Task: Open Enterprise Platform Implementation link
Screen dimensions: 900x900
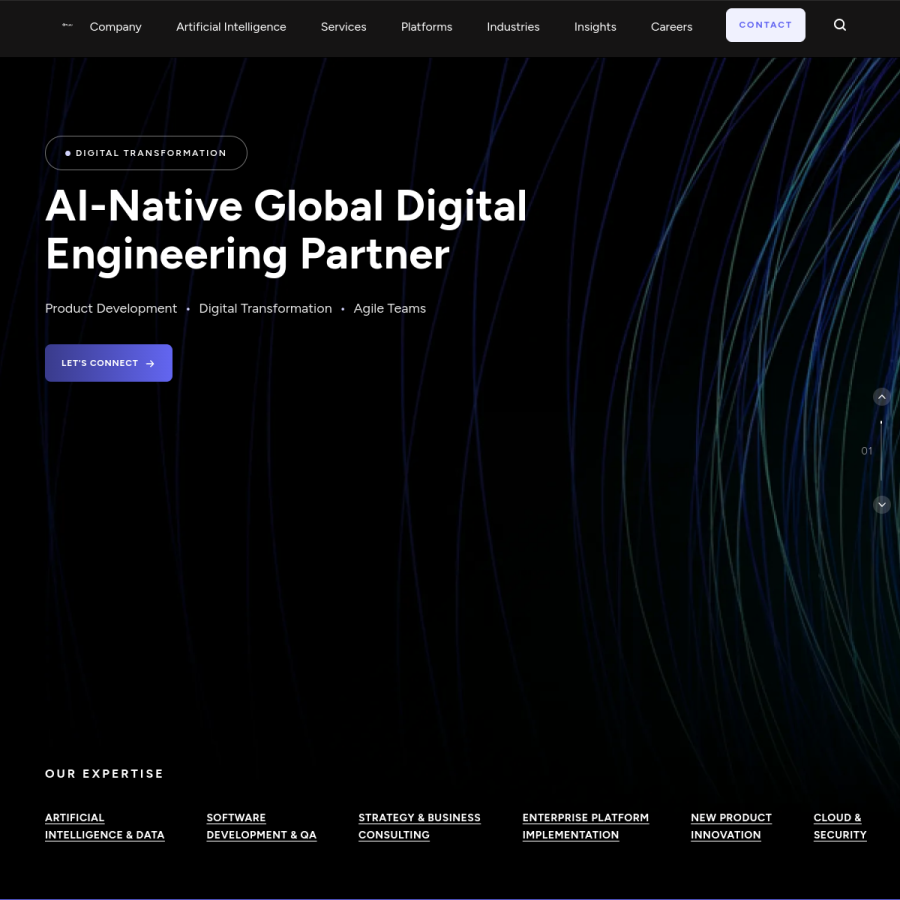Action: tap(585, 826)
